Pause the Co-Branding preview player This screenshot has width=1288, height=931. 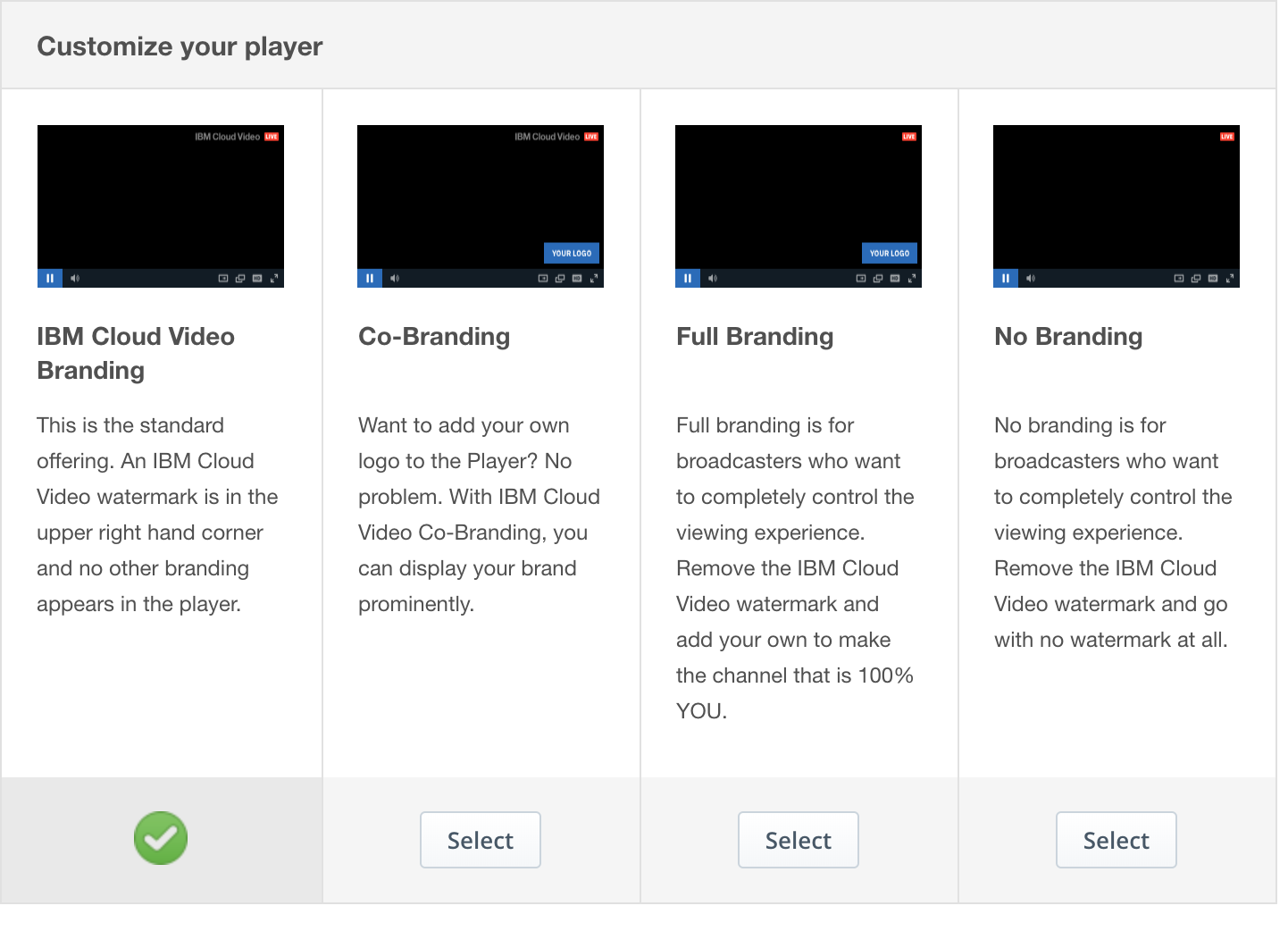coord(370,278)
